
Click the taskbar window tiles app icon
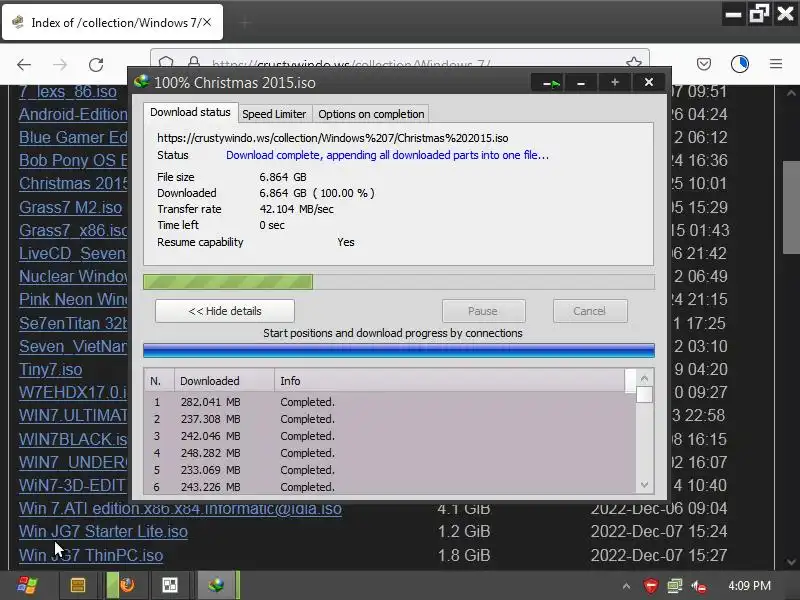tap(170, 585)
